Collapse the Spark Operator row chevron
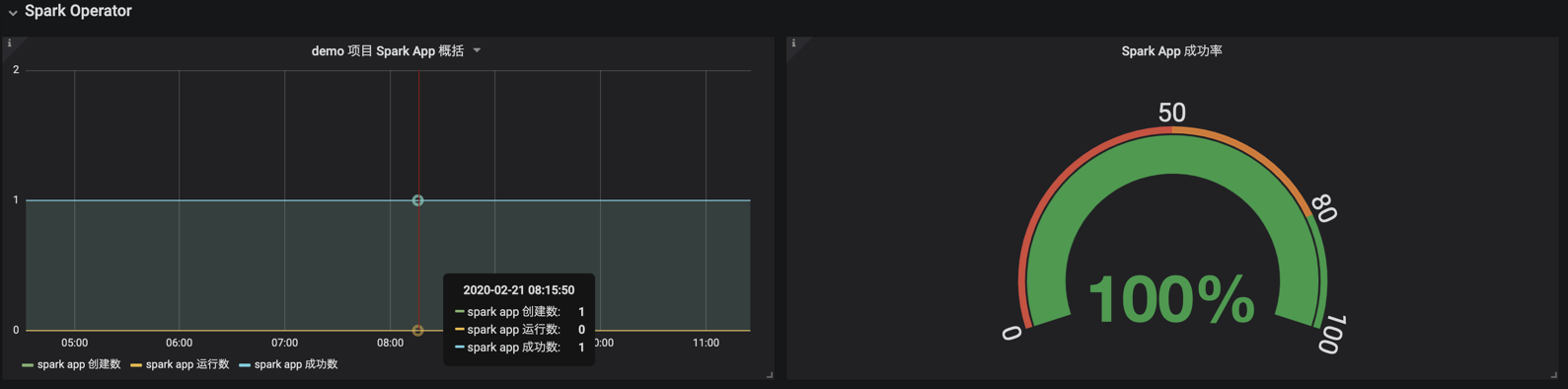Screen dimensions: 1568x389 point(13,13)
